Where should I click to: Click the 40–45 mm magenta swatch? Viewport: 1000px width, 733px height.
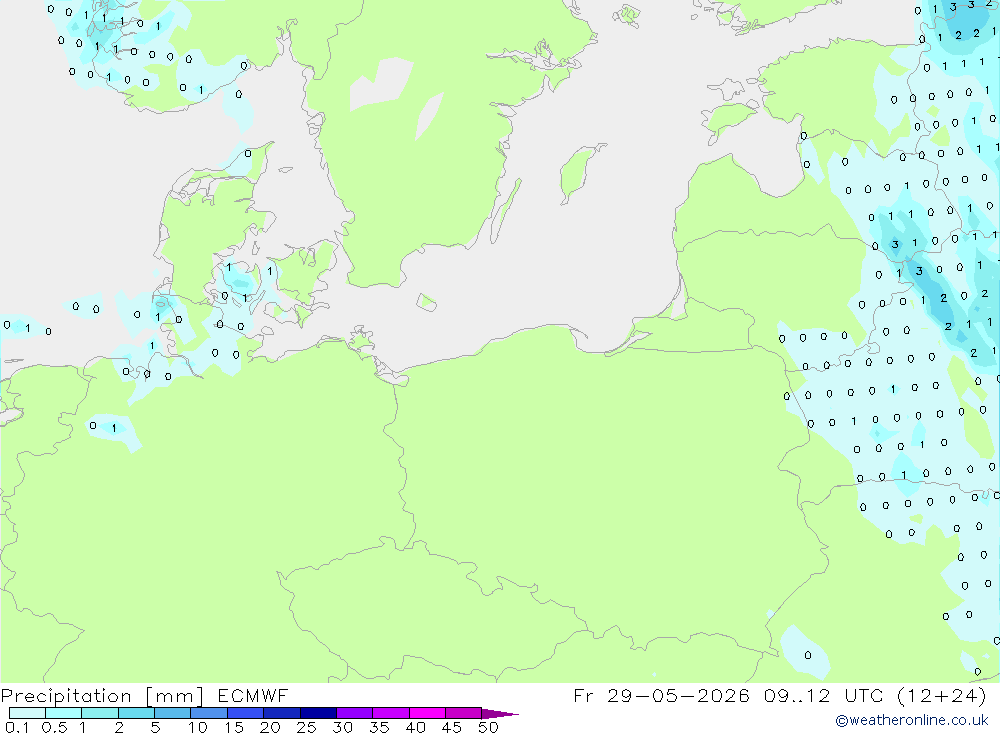(x=427, y=713)
